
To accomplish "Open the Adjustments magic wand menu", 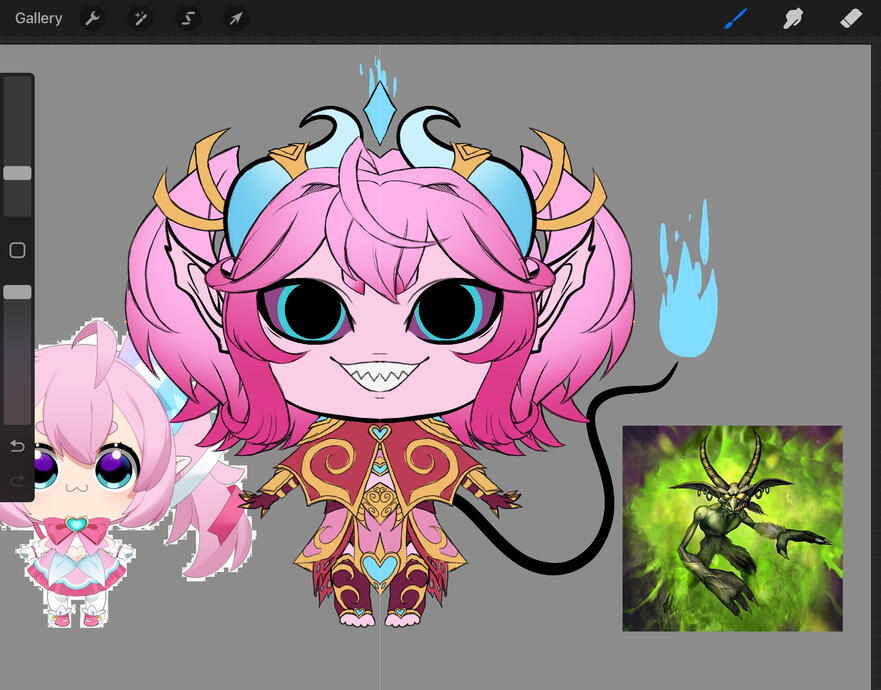I will 140,18.
